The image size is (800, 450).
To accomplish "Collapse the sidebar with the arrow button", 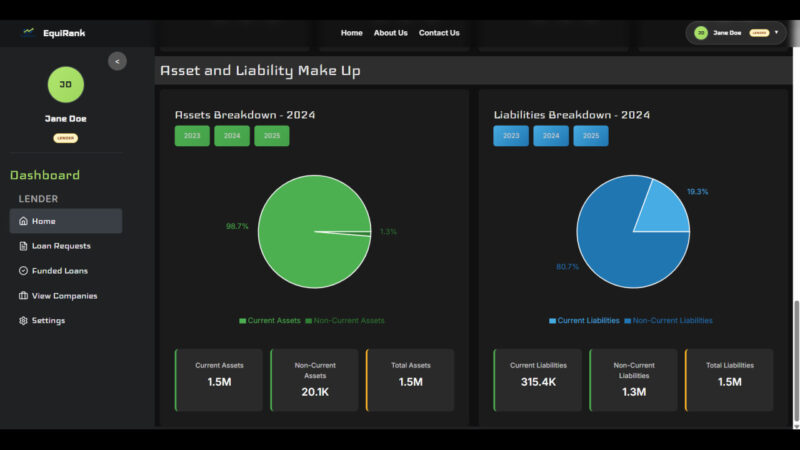I will [x=117, y=61].
